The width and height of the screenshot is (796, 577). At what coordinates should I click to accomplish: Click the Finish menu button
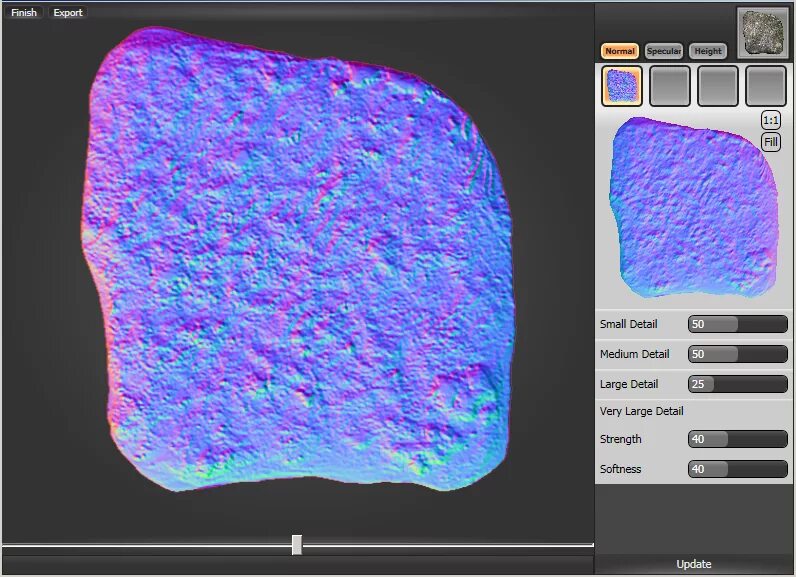click(24, 12)
